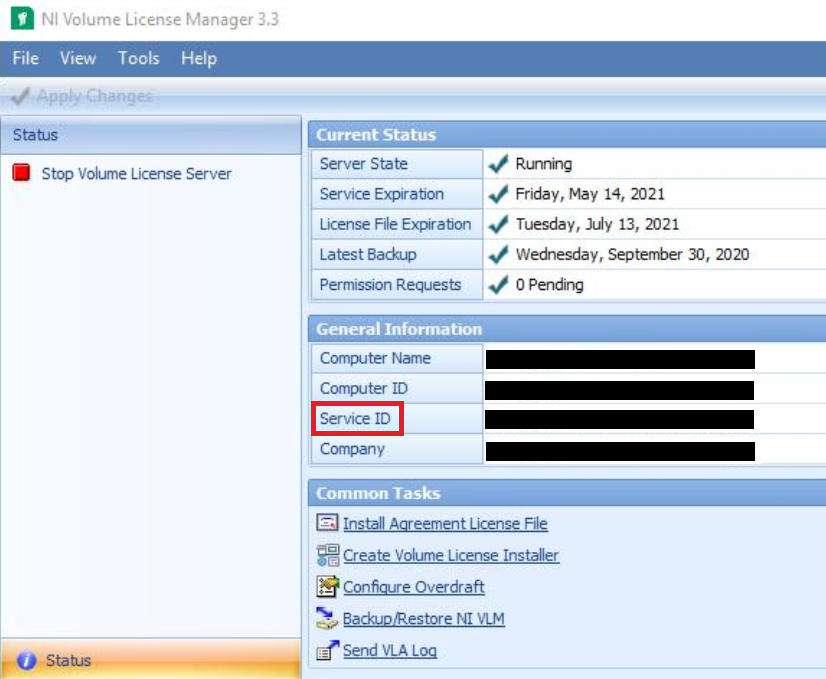Open the View menu
Image resolution: width=826 pixels, height=679 pixels.
point(78,58)
